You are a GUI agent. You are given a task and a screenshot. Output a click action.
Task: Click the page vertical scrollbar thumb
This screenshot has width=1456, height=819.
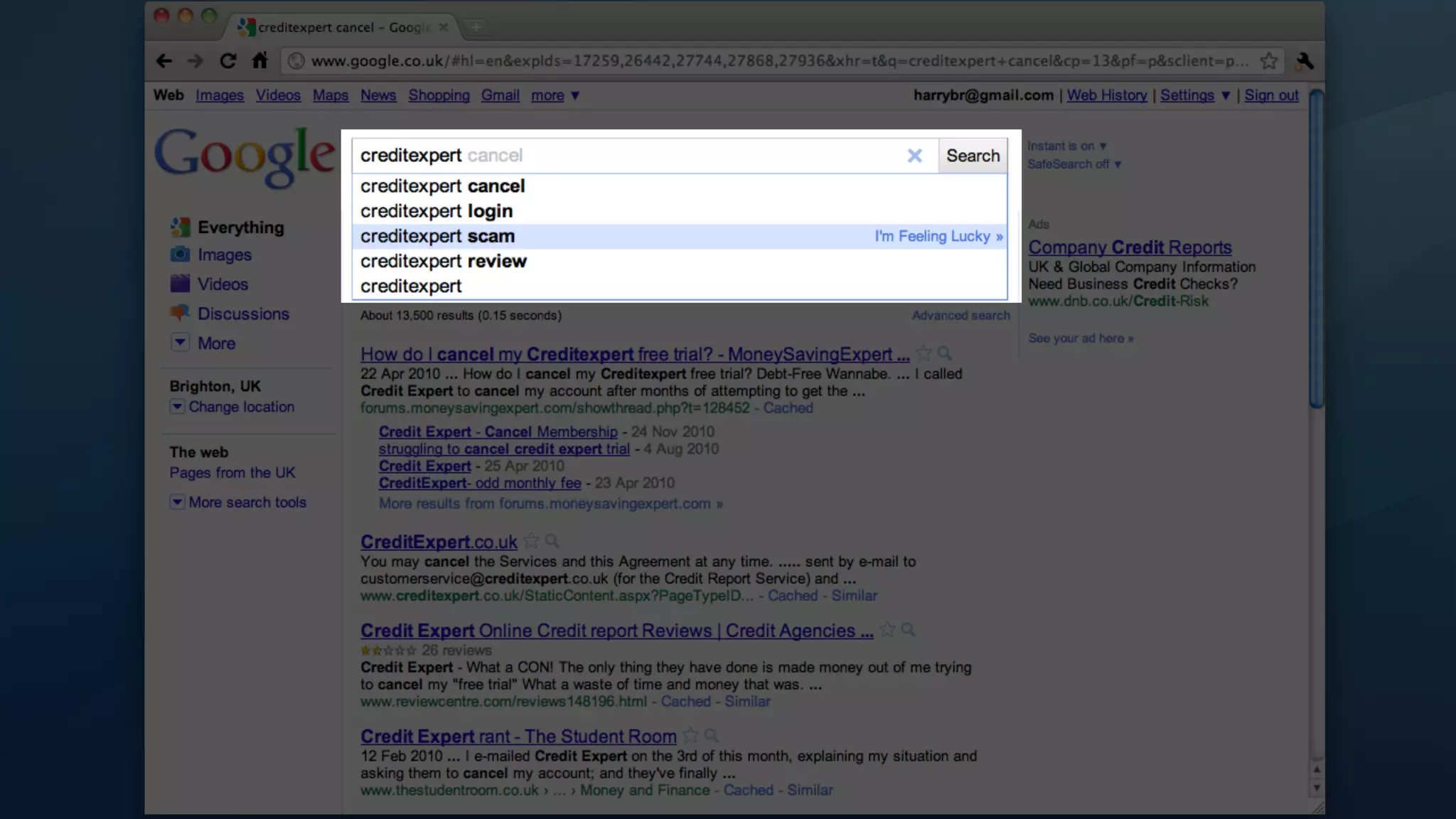click(x=1316, y=249)
